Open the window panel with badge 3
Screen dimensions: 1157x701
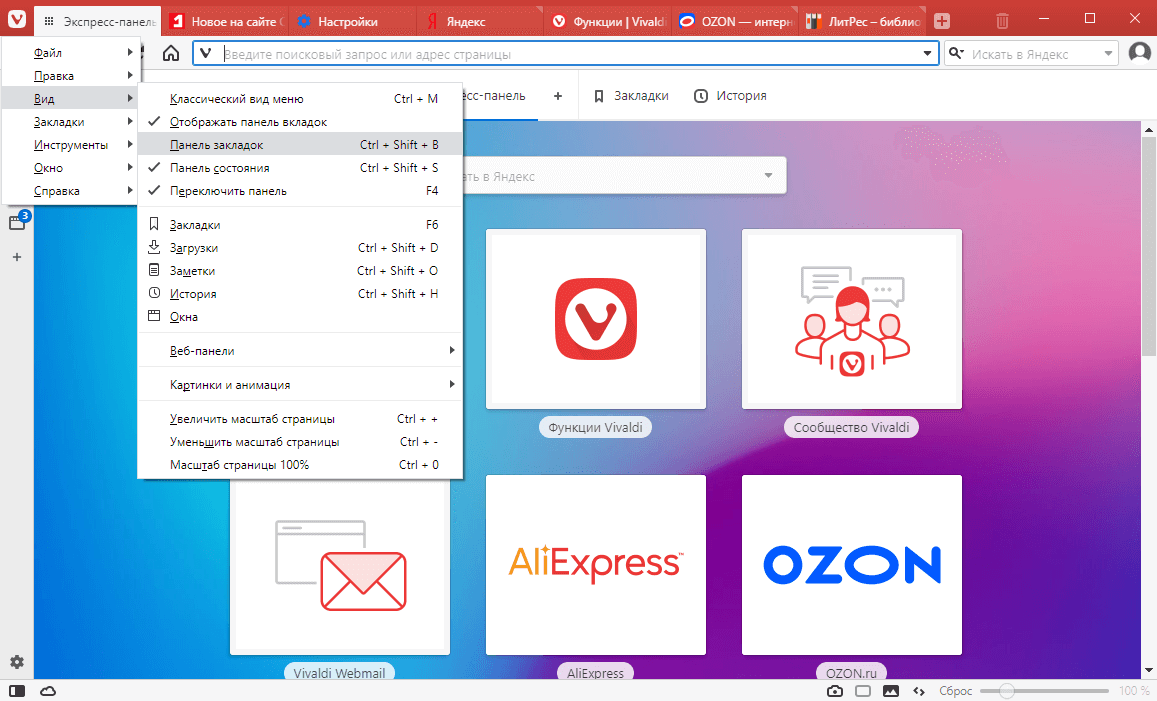pyautogui.click(x=18, y=221)
